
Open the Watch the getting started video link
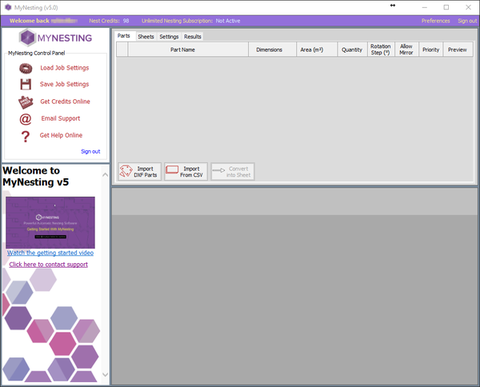coord(50,253)
